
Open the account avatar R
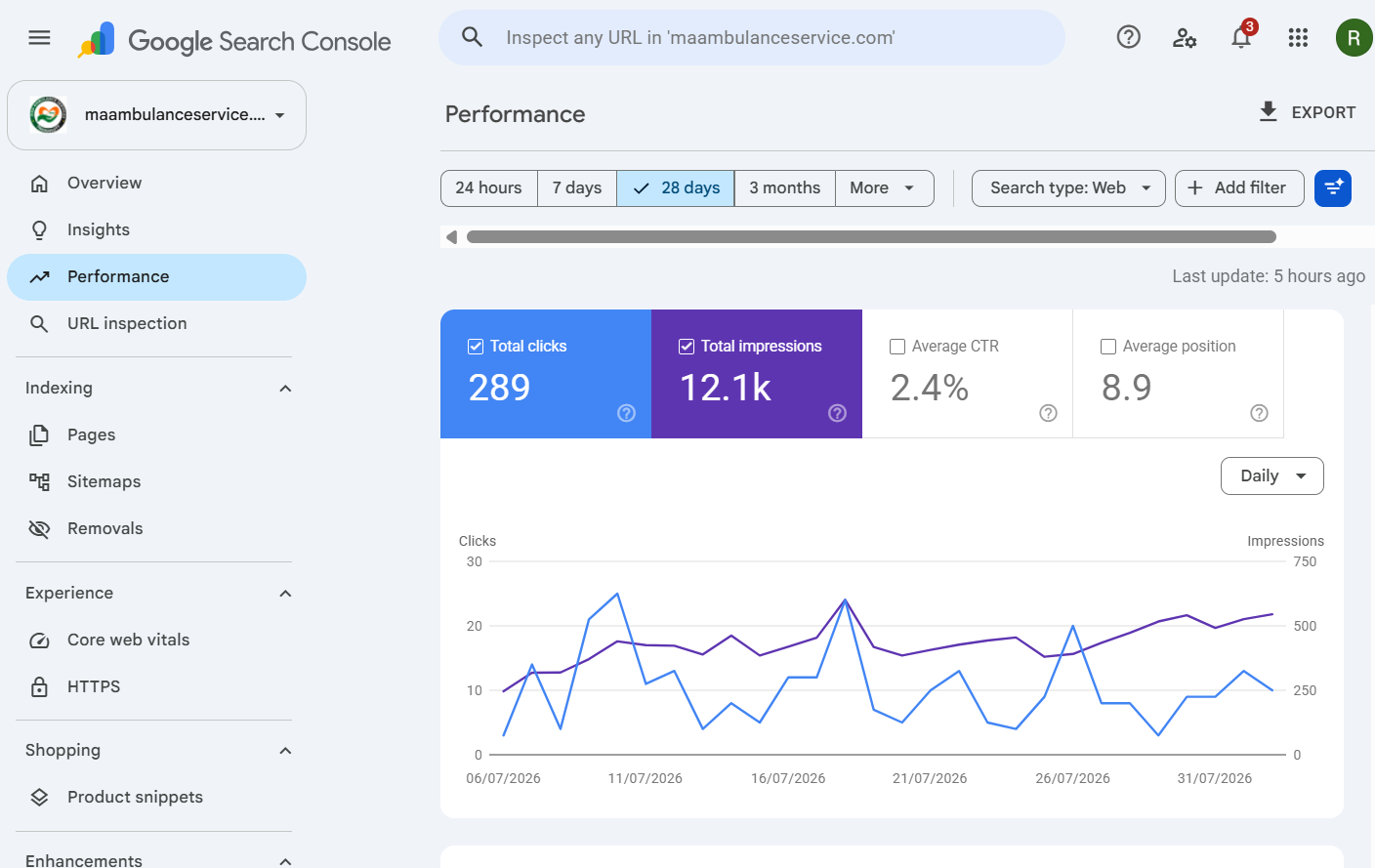click(1354, 38)
